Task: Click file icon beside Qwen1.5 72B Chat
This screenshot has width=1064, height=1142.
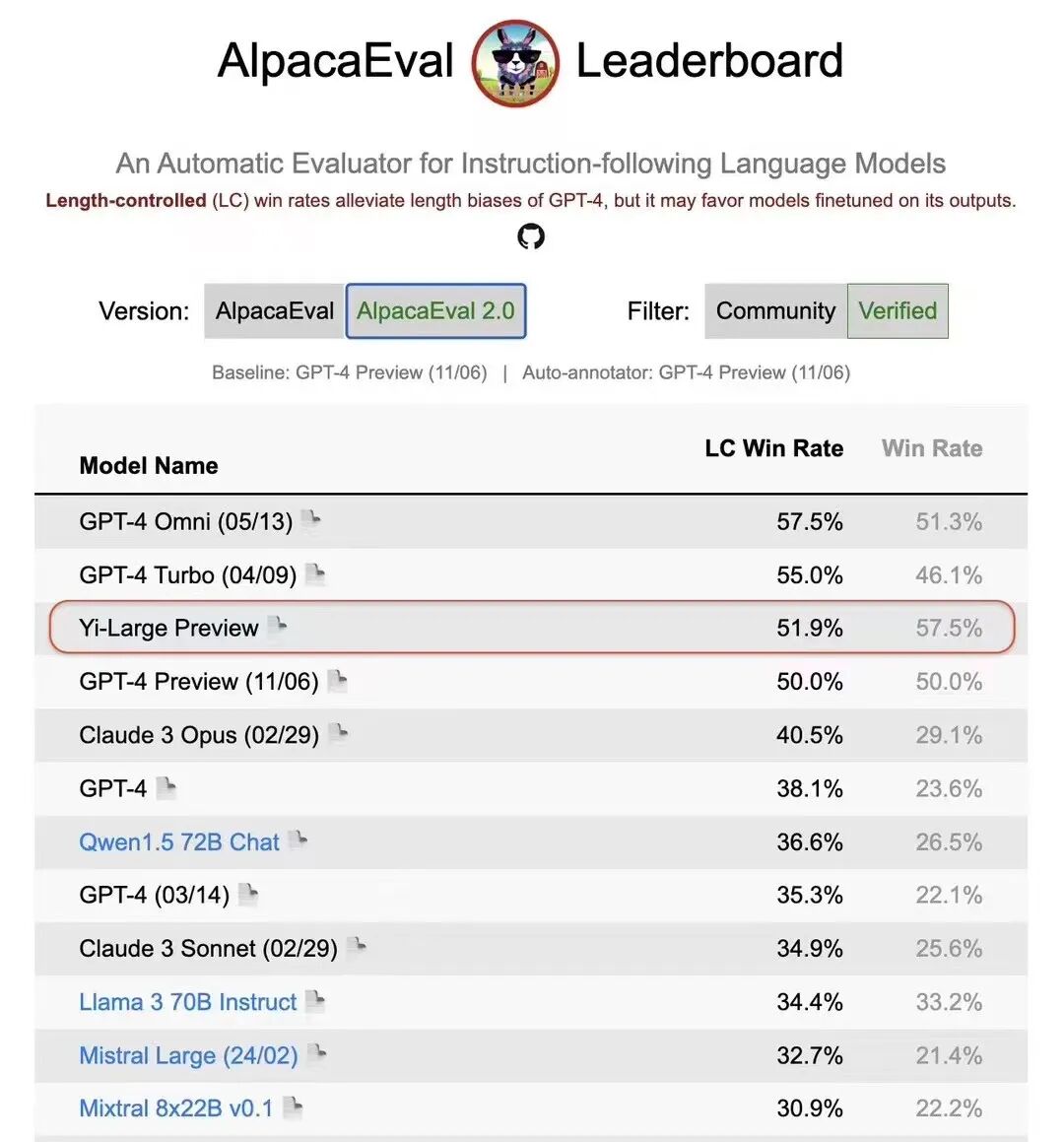Action: coord(299,841)
